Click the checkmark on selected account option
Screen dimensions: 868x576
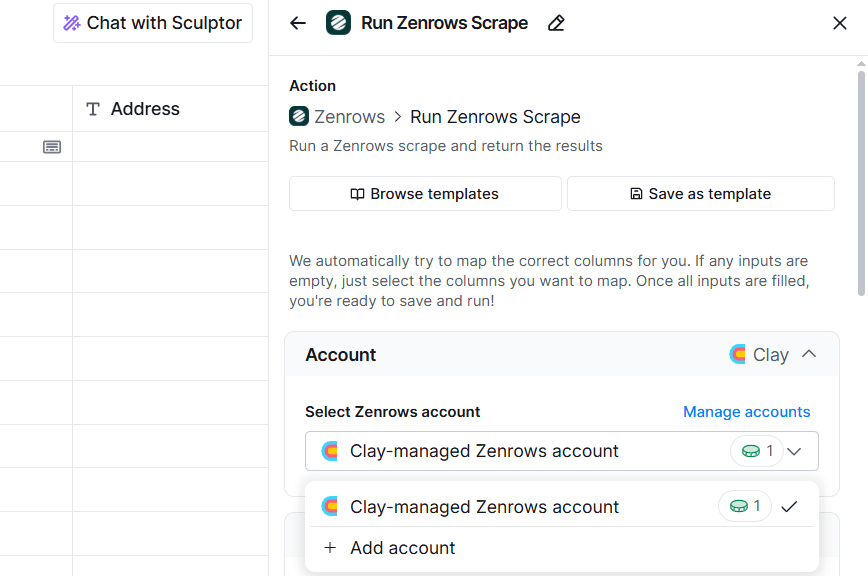coord(789,506)
